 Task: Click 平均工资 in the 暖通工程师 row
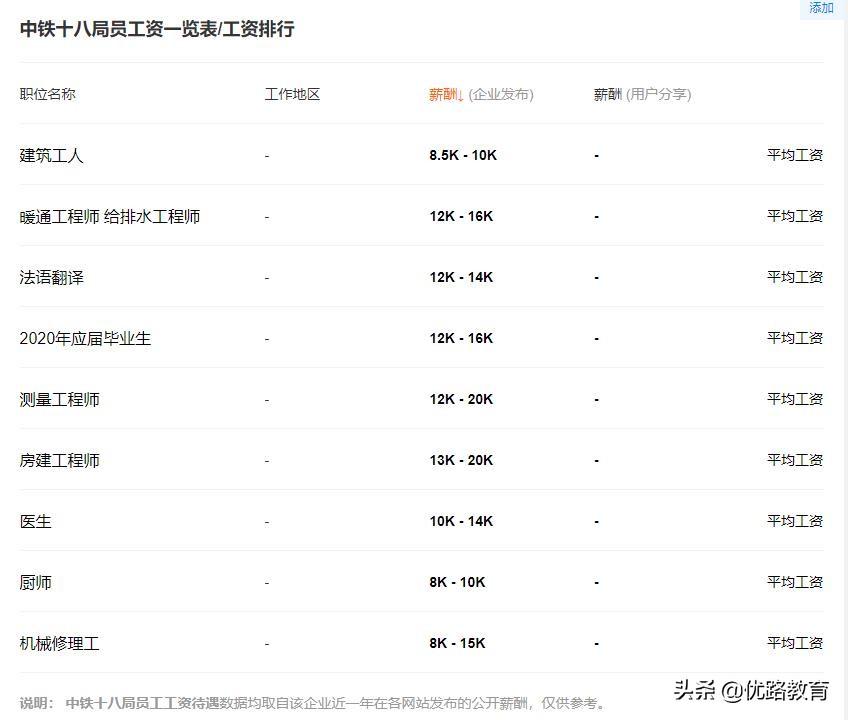794,216
